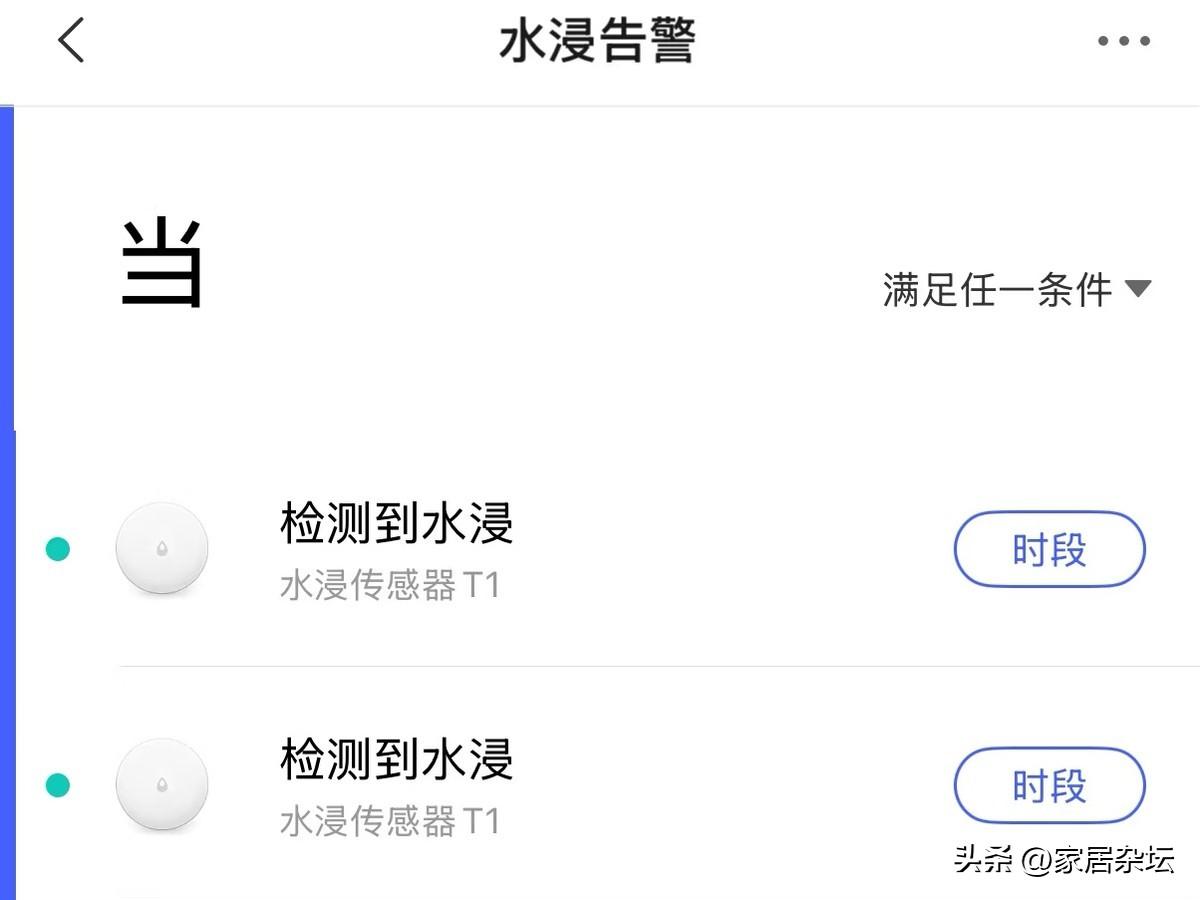Click the green status dot of second condition
The height and width of the screenshot is (900, 1200).
(x=58, y=785)
